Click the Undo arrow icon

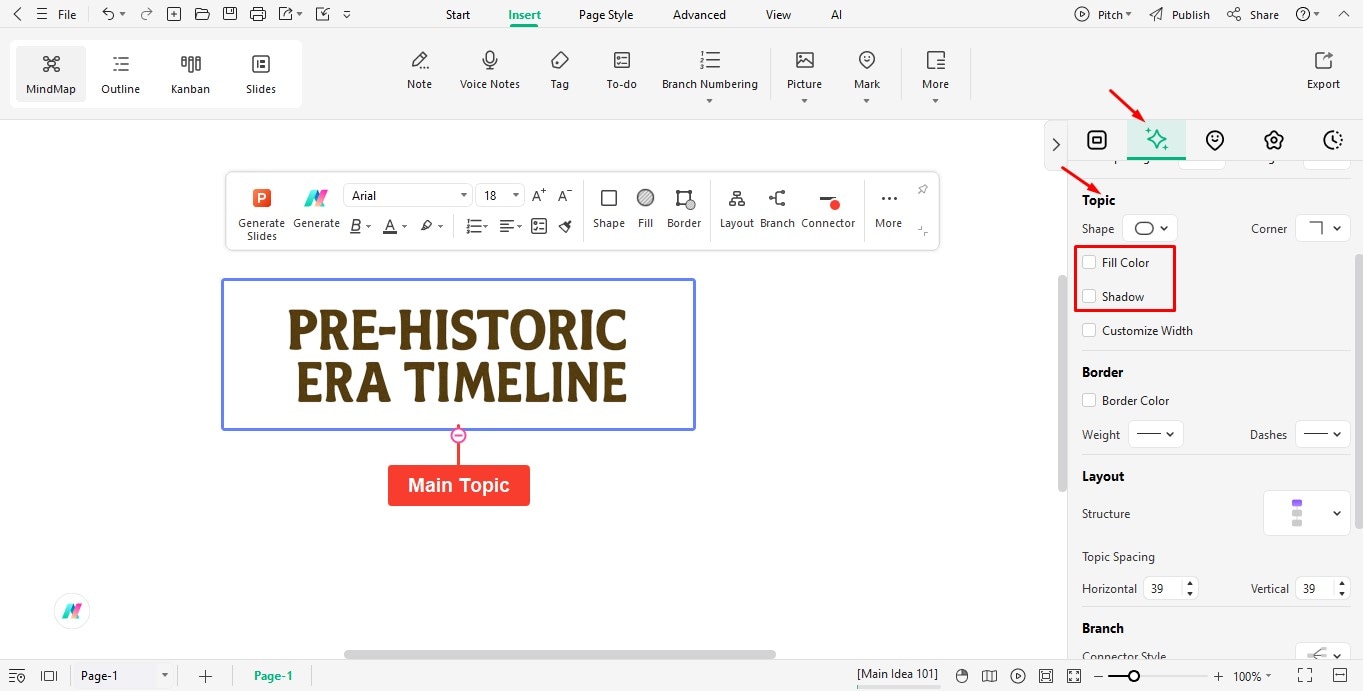pos(108,14)
